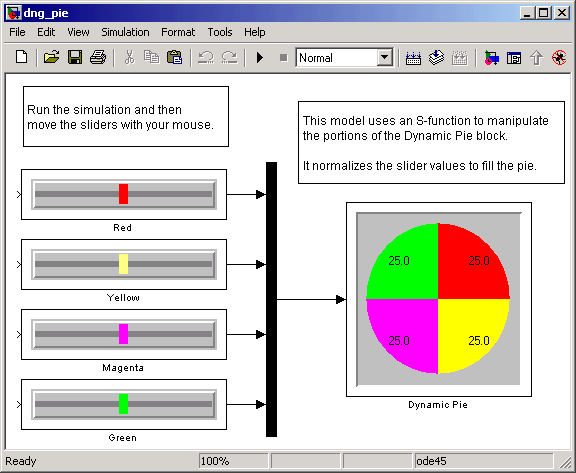
Task: Select the Dynamic Pie block
Action: coord(439,299)
